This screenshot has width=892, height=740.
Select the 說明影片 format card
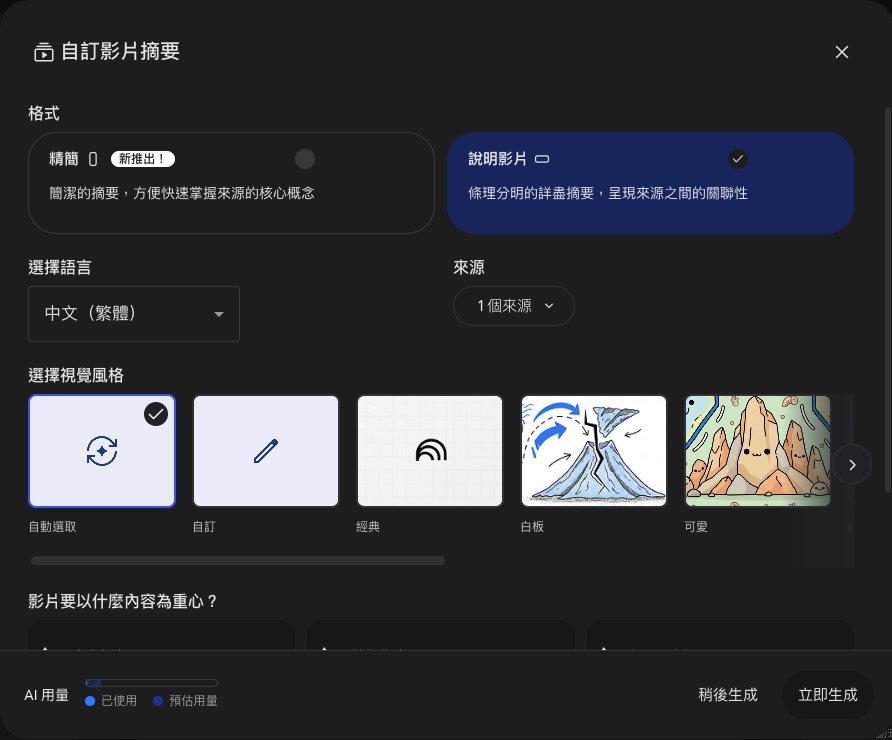[650, 183]
